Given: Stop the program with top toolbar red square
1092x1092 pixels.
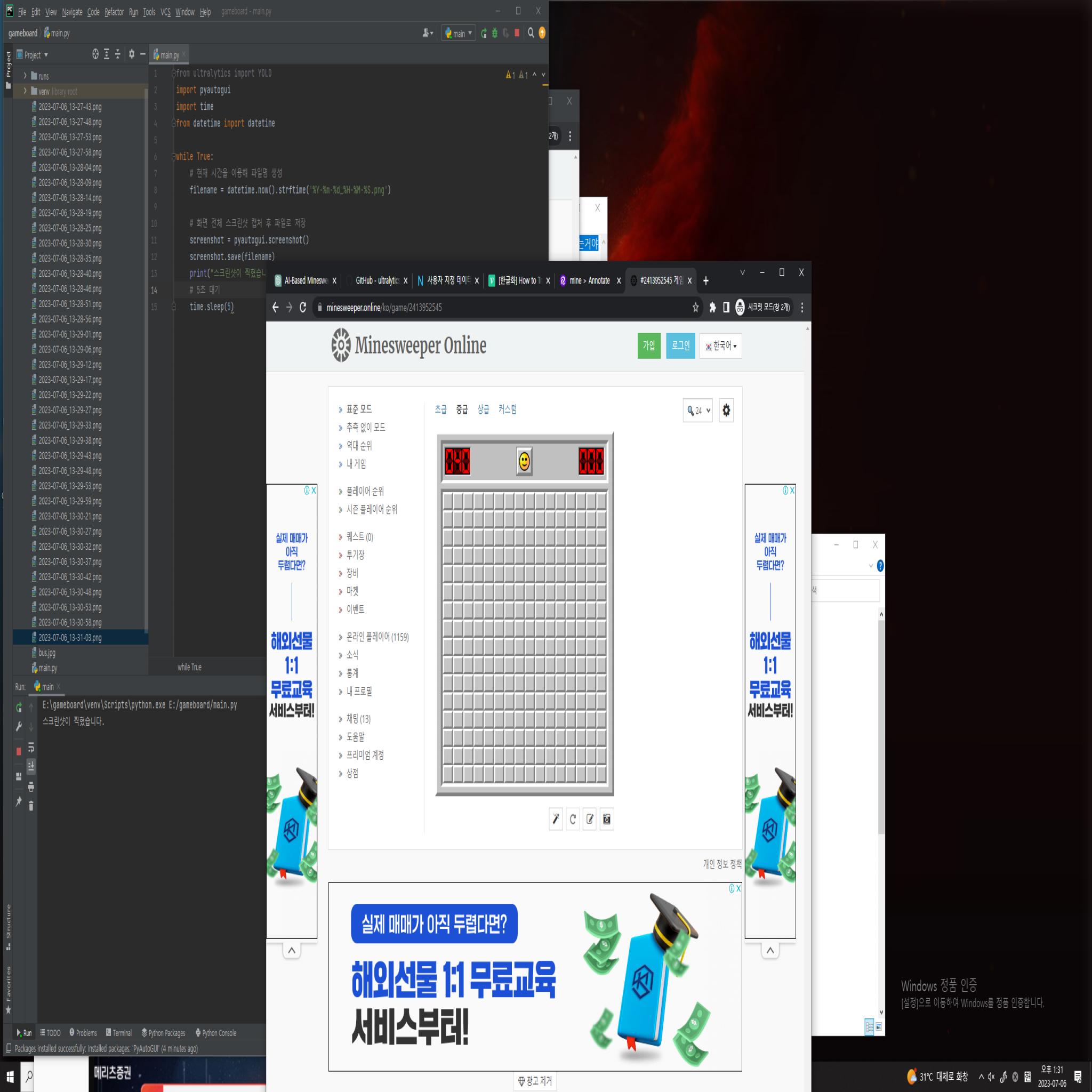Looking at the screenshot, I should pyautogui.click(x=517, y=34).
